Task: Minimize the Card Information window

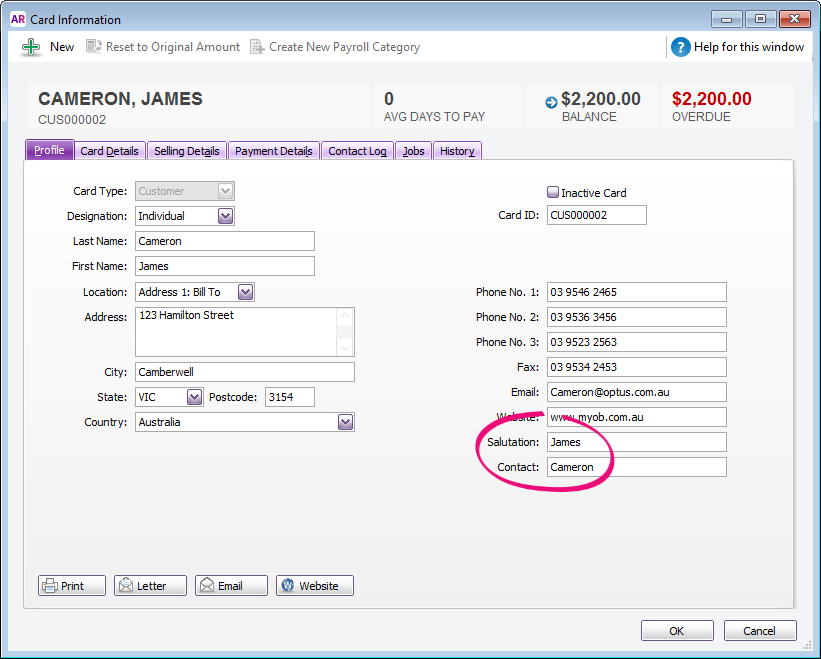Action: click(x=726, y=19)
